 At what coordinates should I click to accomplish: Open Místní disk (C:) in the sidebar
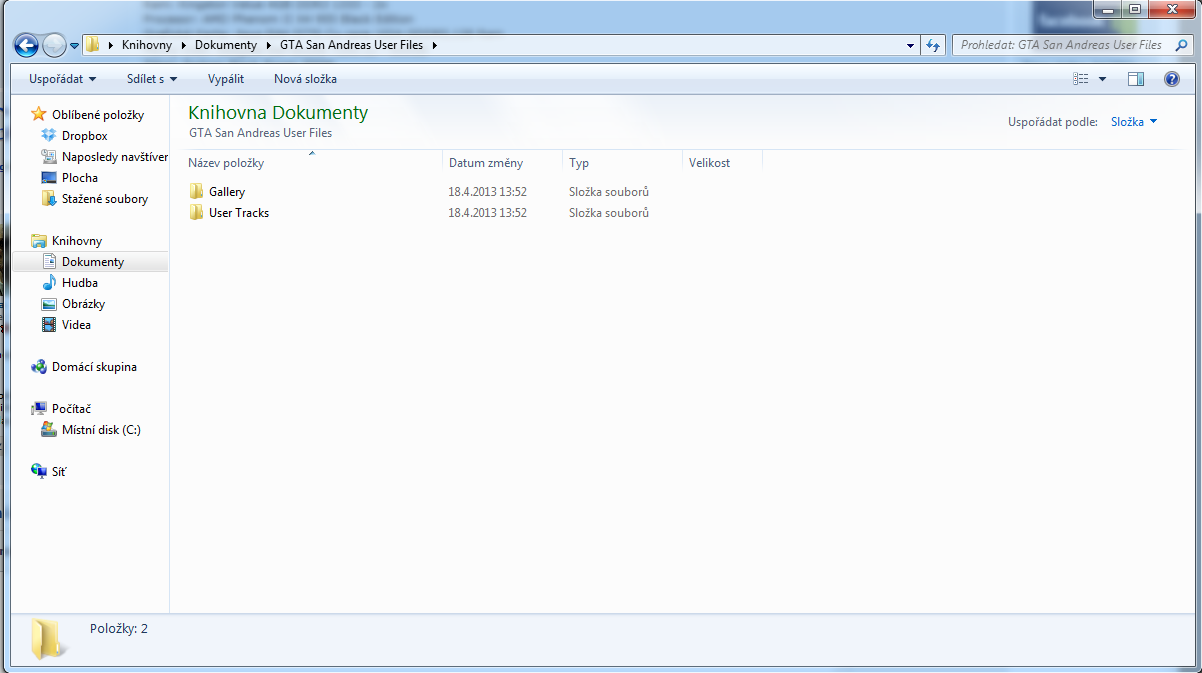click(101, 429)
